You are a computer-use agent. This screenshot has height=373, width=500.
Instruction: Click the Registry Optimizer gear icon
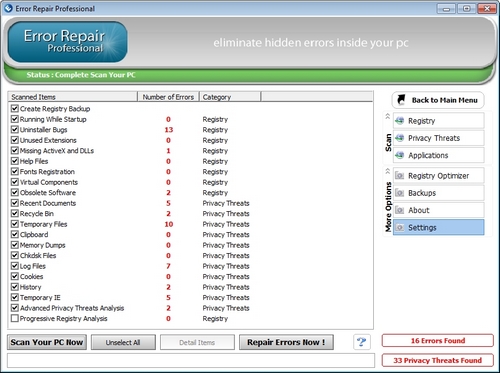point(399,176)
